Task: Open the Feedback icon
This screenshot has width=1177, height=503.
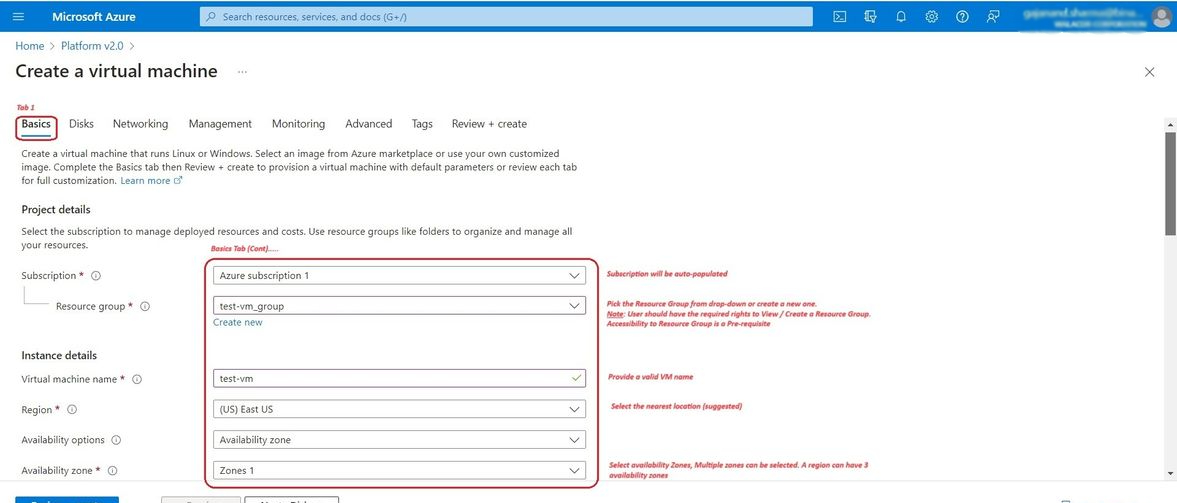Action: click(993, 17)
